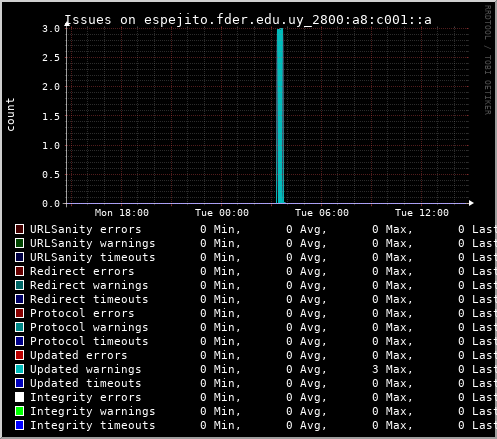Click the Integrity warnings bright green swatch
This screenshot has width=497, height=439.
(19, 411)
